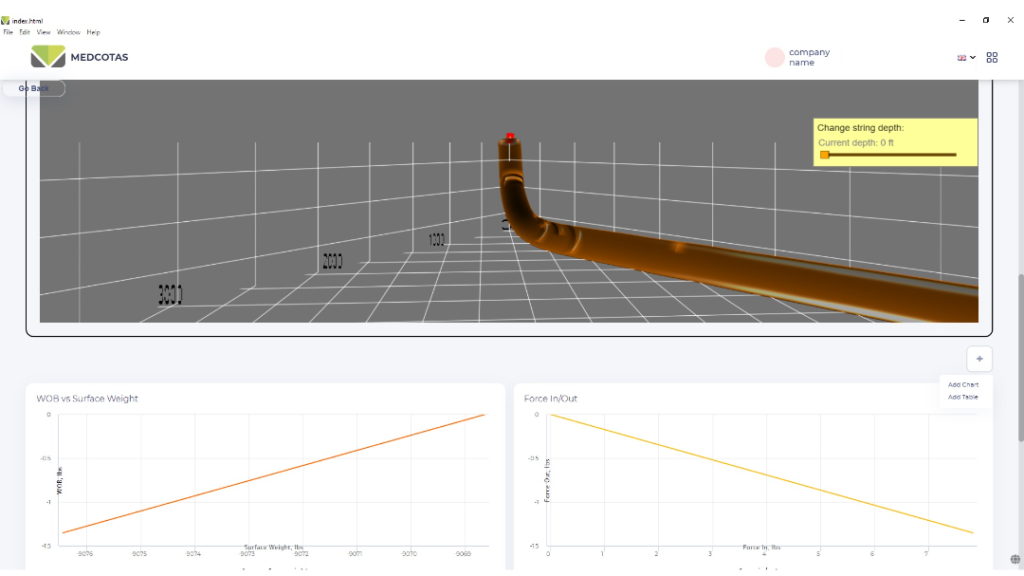Click the plus icon above the charts
Image resolution: width=1024 pixels, height=576 pixels.
979,359
